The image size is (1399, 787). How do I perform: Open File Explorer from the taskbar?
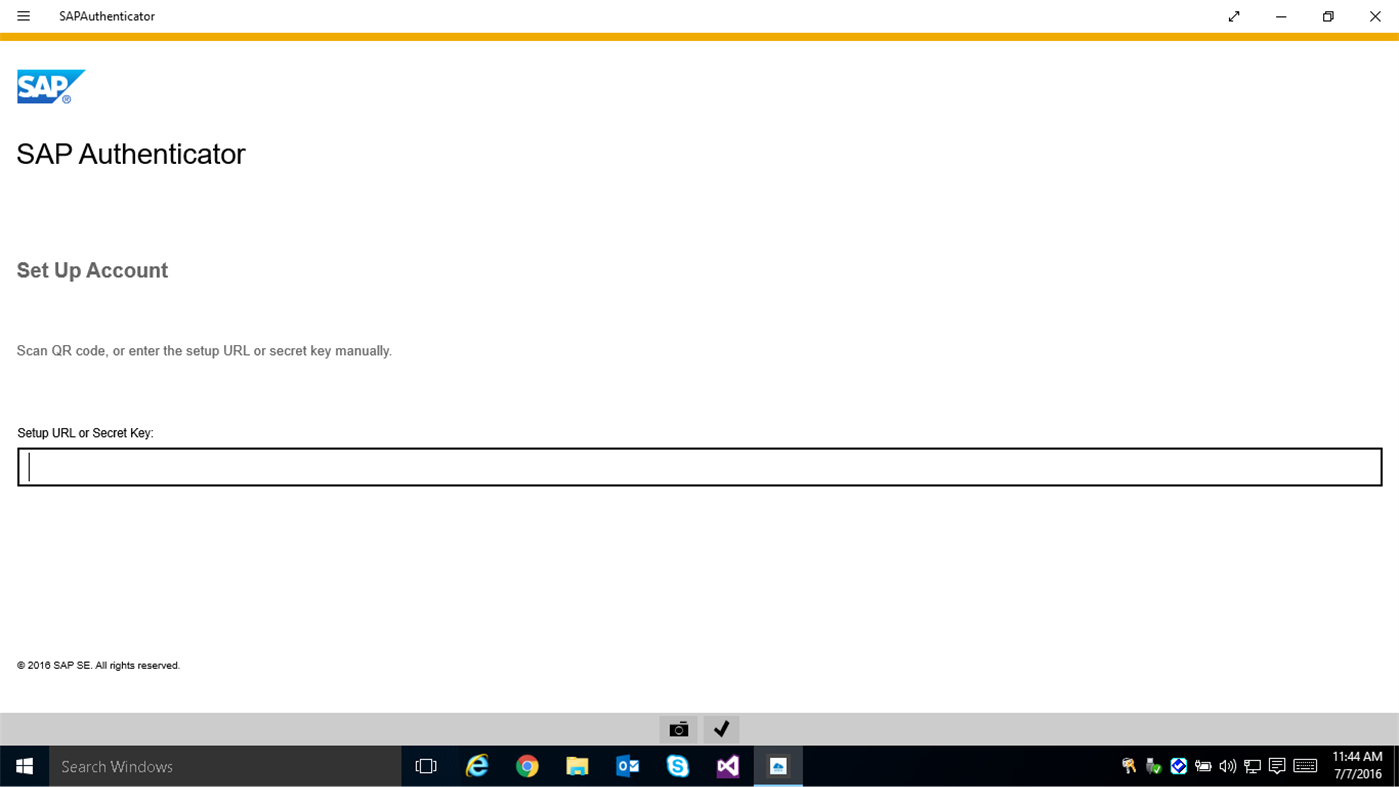pyautogui.click(x=577, y=766)
